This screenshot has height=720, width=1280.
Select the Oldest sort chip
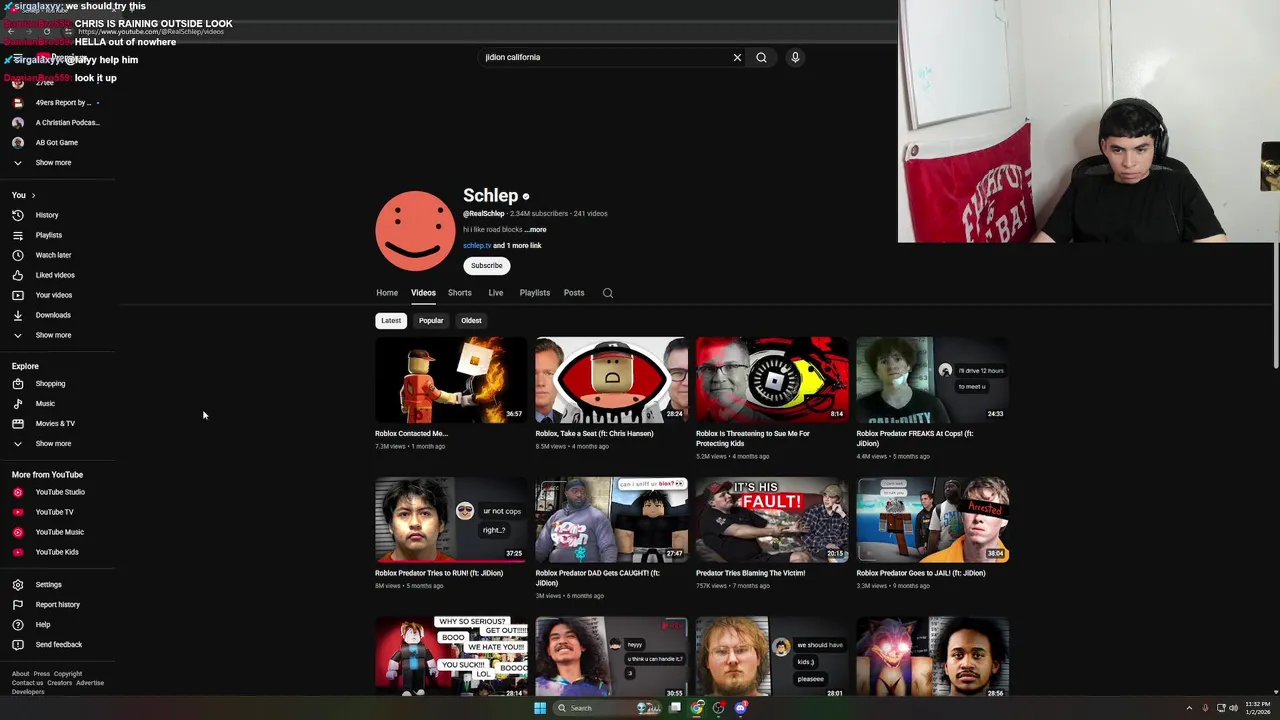(471, 320)
